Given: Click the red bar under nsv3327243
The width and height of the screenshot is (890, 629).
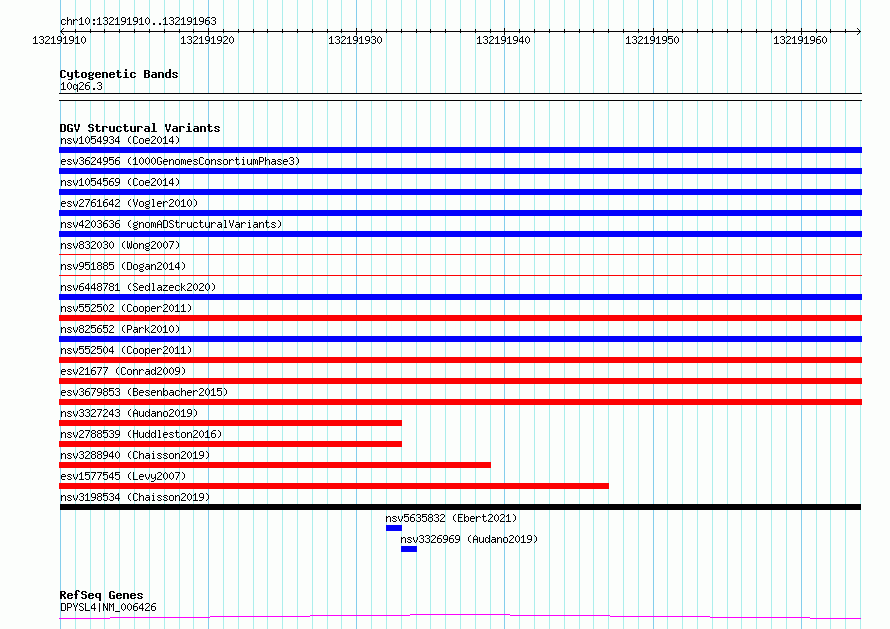Looking at the screenshot, I should click(230, 423).
